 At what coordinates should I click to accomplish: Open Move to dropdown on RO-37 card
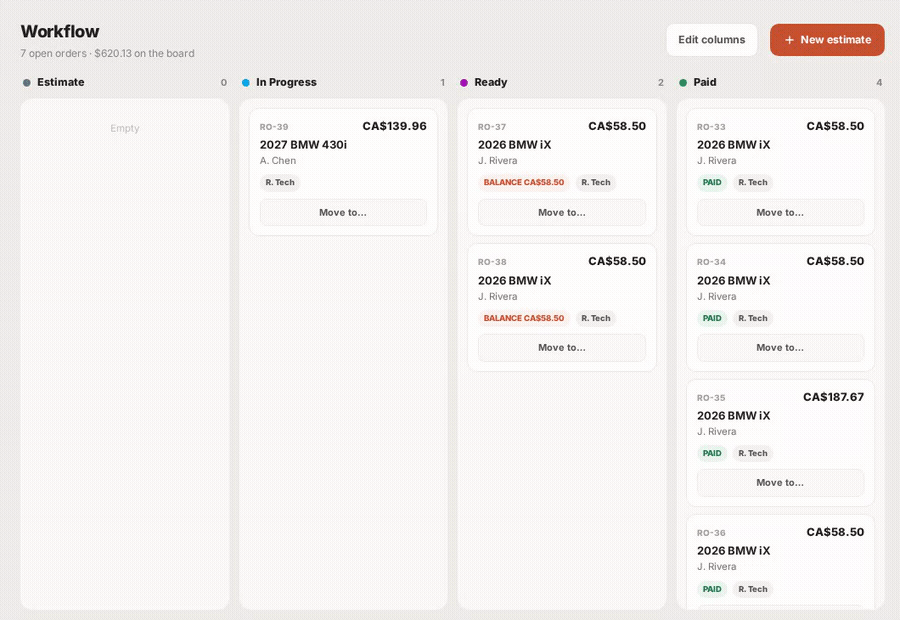561,212
